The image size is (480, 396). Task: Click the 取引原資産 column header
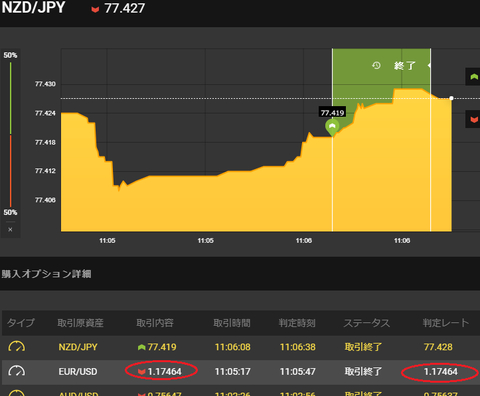(x=80, y=323)
